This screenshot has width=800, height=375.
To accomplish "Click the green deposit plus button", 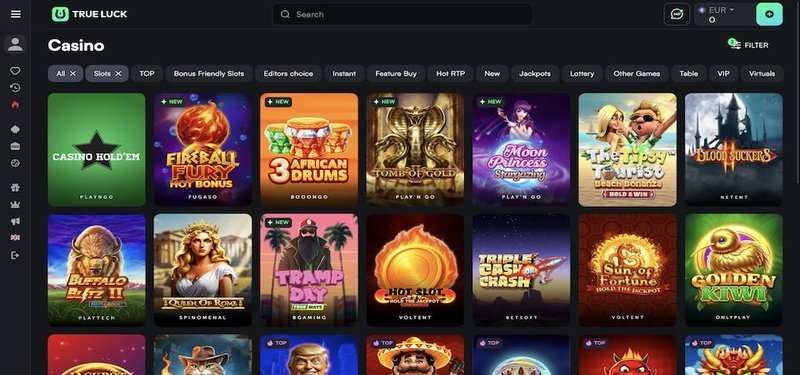I will (x=769, y=14).
